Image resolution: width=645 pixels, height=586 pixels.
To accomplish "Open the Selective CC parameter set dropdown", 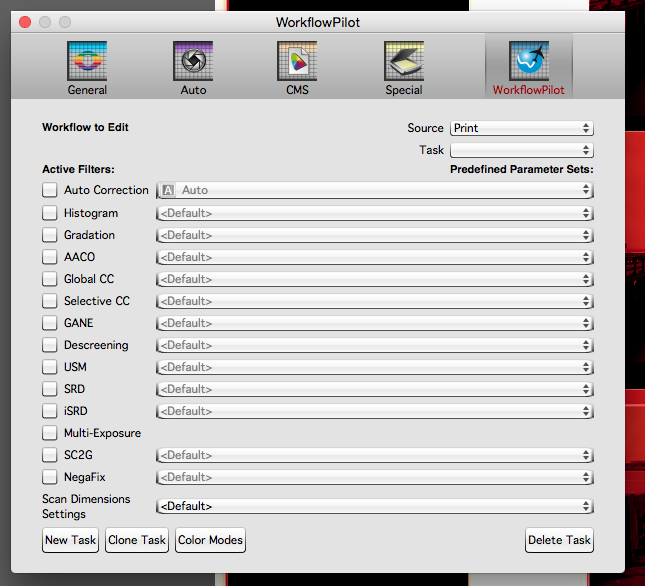I will pos(374,301).
